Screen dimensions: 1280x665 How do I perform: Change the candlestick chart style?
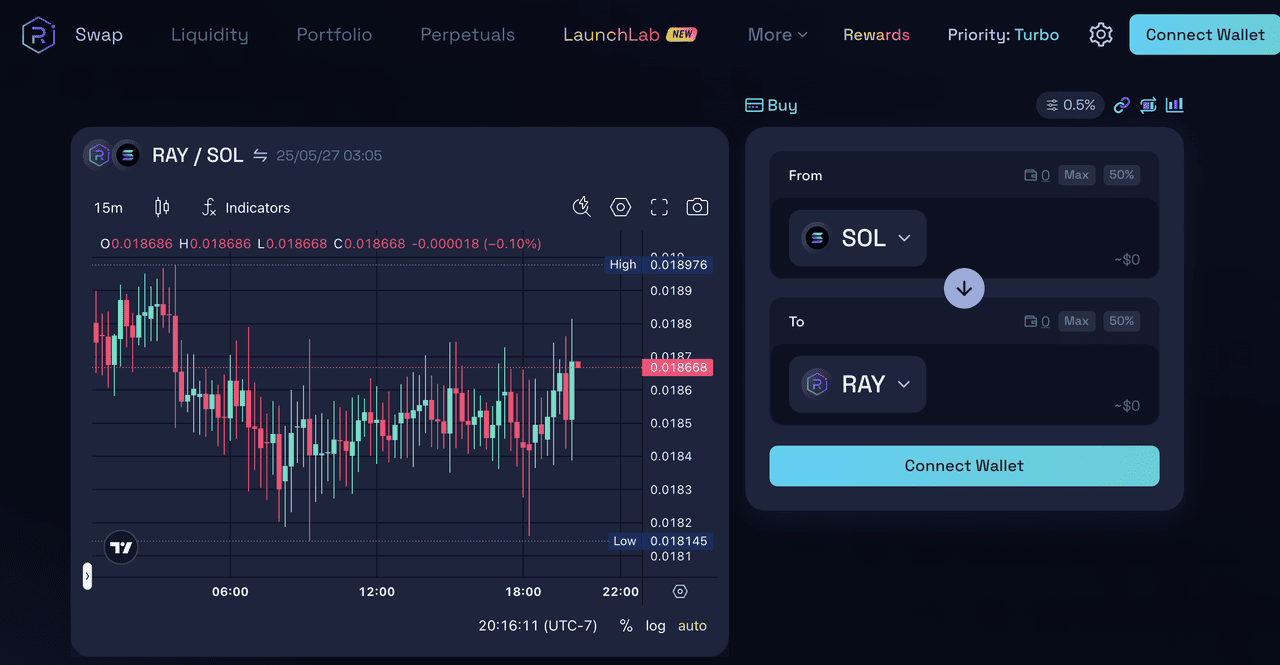tap(162, 207)
